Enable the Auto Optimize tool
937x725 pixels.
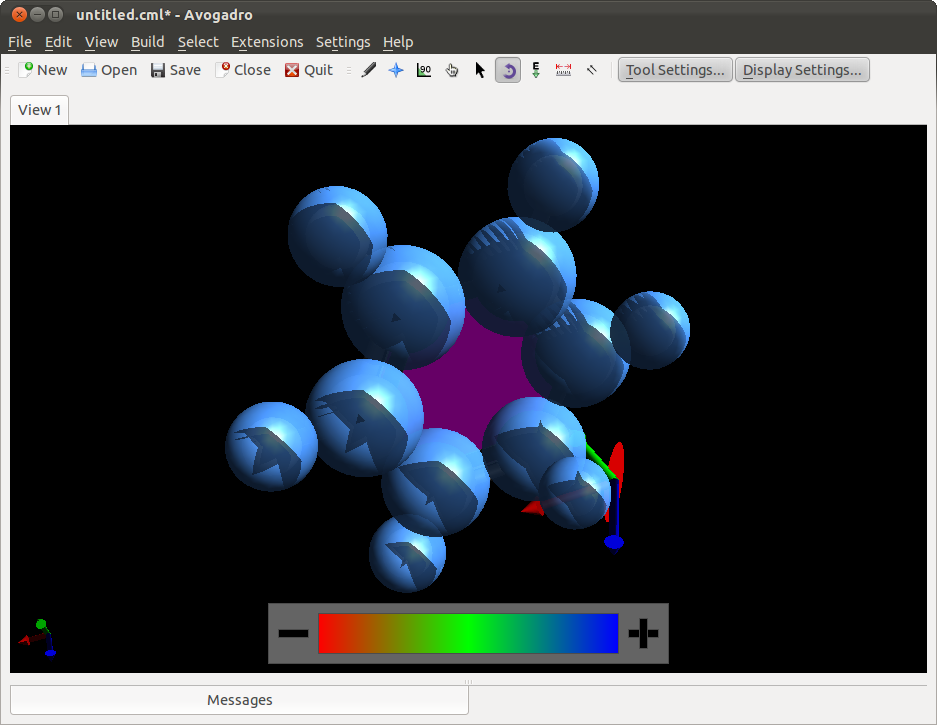coord(535,69)
